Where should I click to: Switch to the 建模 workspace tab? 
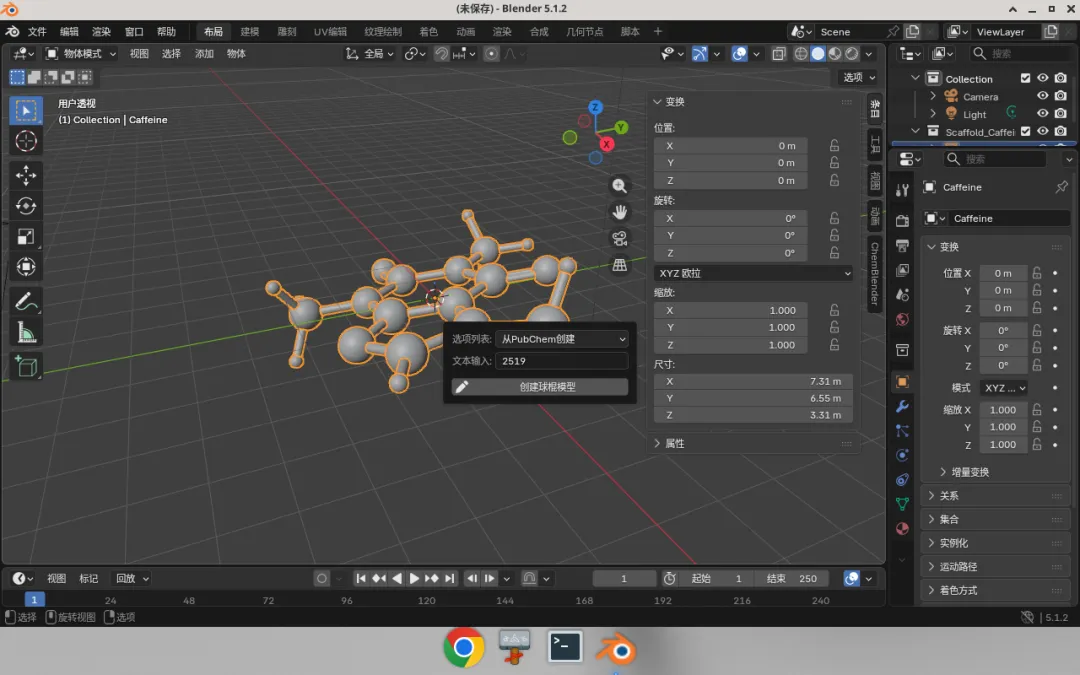(249, 32)
